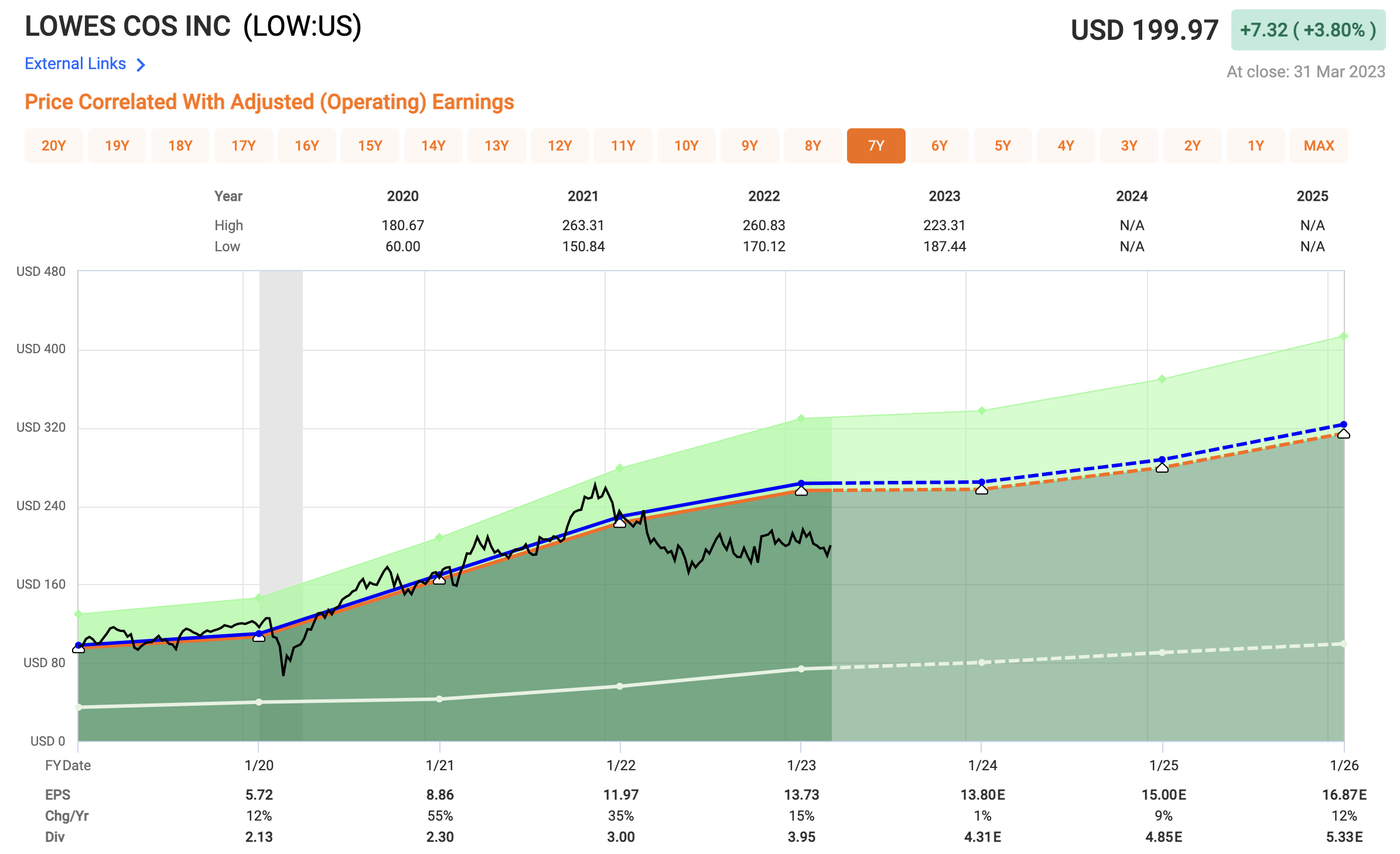The width and height of the screenshot is (1400, 854).
Task: Click the 1/22 Div value 3.00
Action: 621,837
